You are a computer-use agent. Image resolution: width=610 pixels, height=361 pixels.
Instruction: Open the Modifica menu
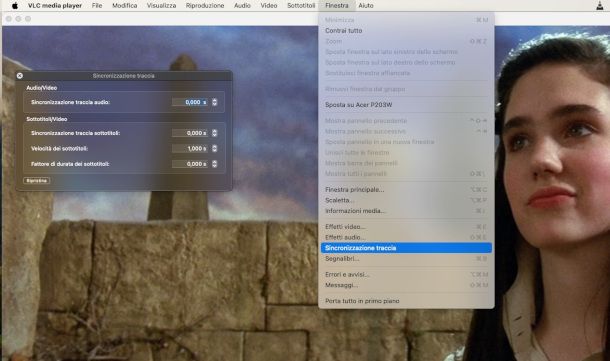[x=124, y=5]
